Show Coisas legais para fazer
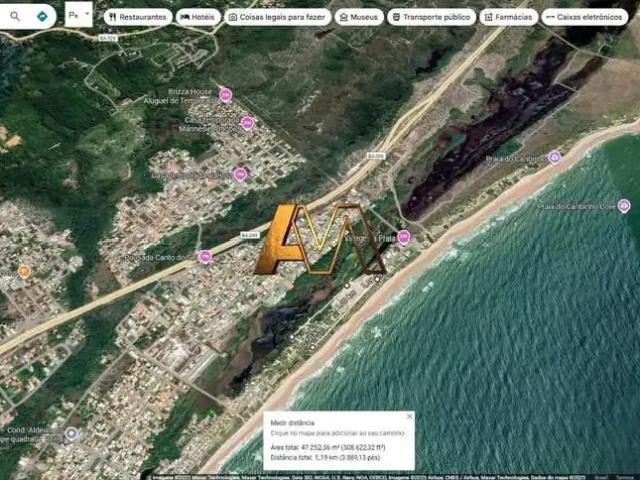Screen dimensions: 640x480 tap(277, 17)
